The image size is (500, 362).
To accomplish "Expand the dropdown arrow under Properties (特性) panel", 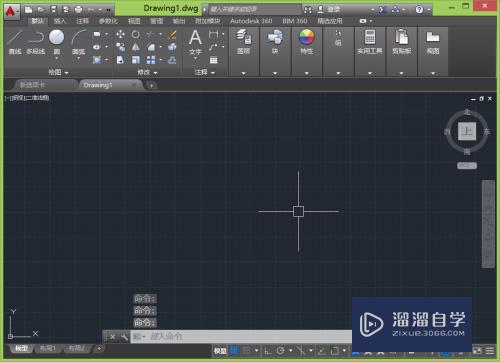I will [307, 73].
